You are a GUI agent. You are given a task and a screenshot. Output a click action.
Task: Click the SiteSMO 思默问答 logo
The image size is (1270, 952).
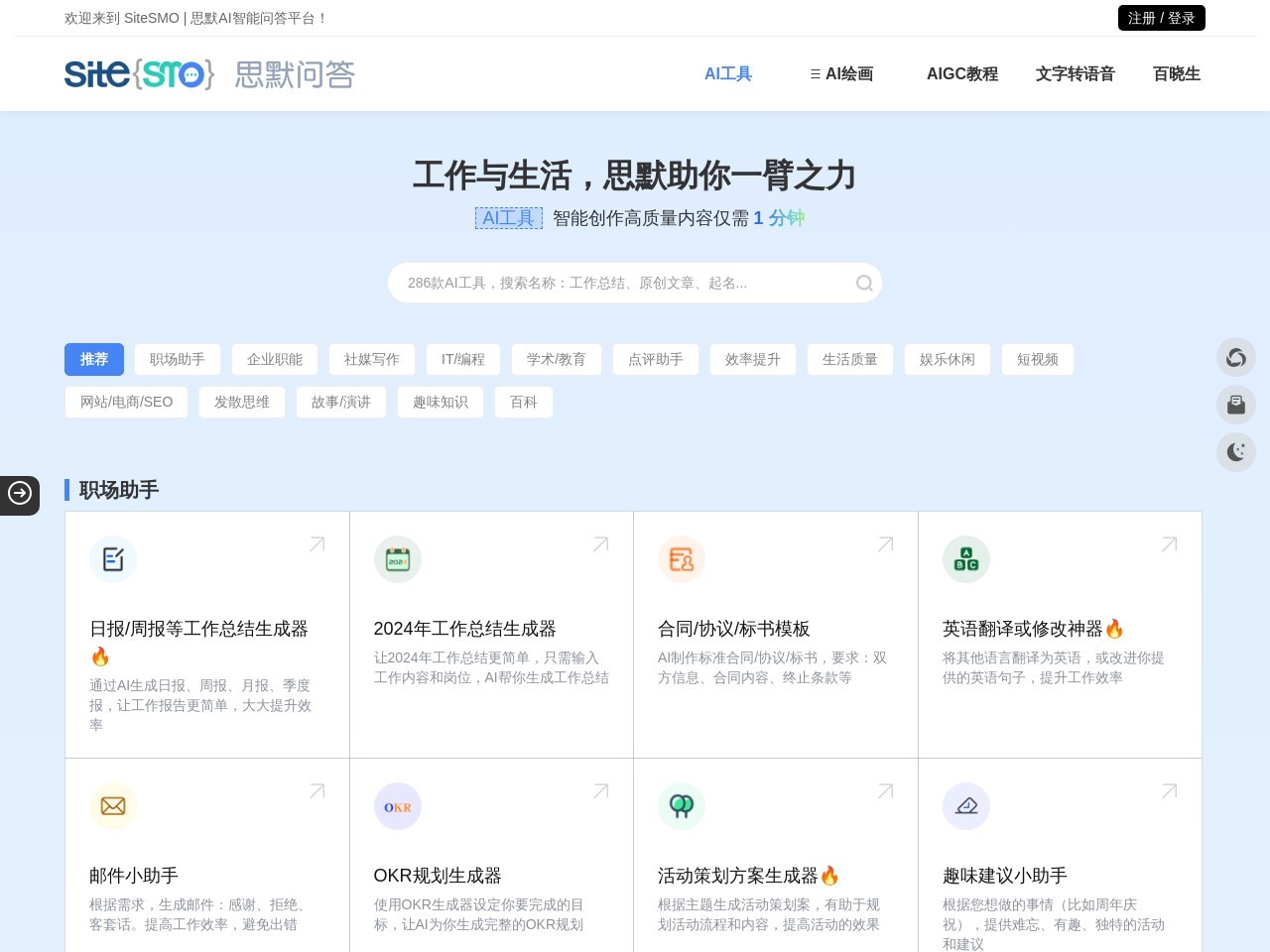pyautogui.click(x=209, y=74)
